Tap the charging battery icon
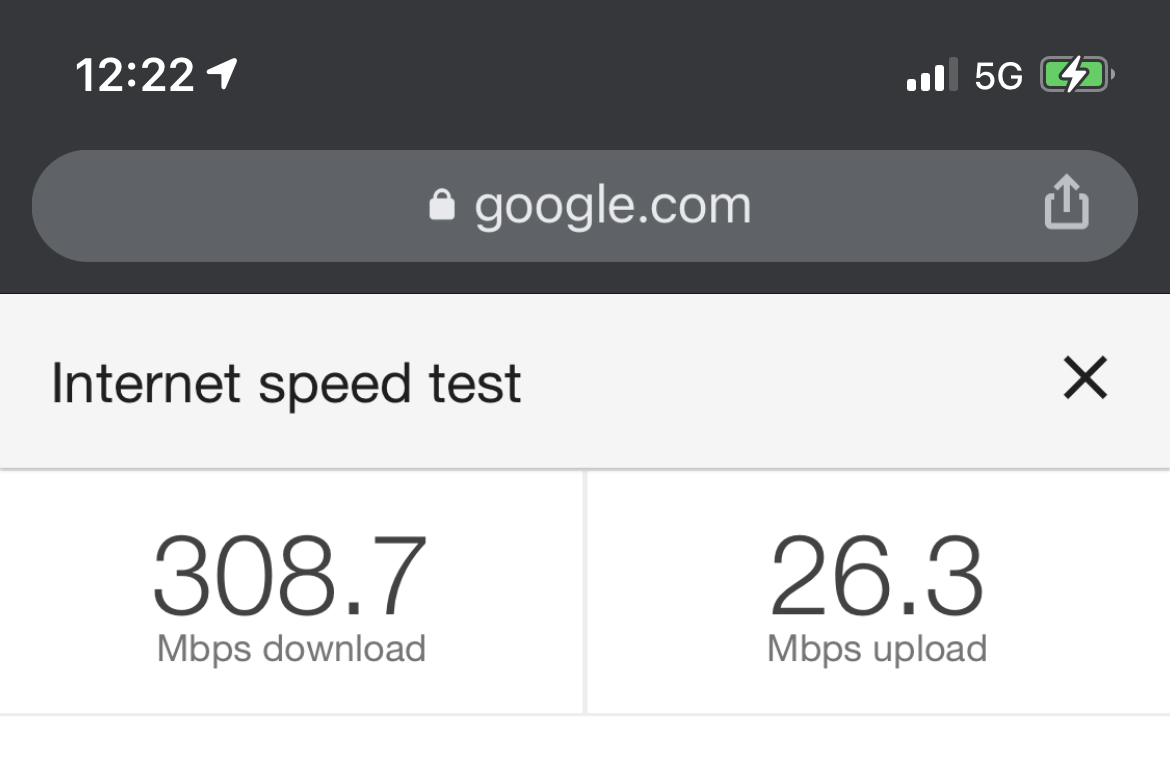1170x759 pixels. coord(1076,75)
